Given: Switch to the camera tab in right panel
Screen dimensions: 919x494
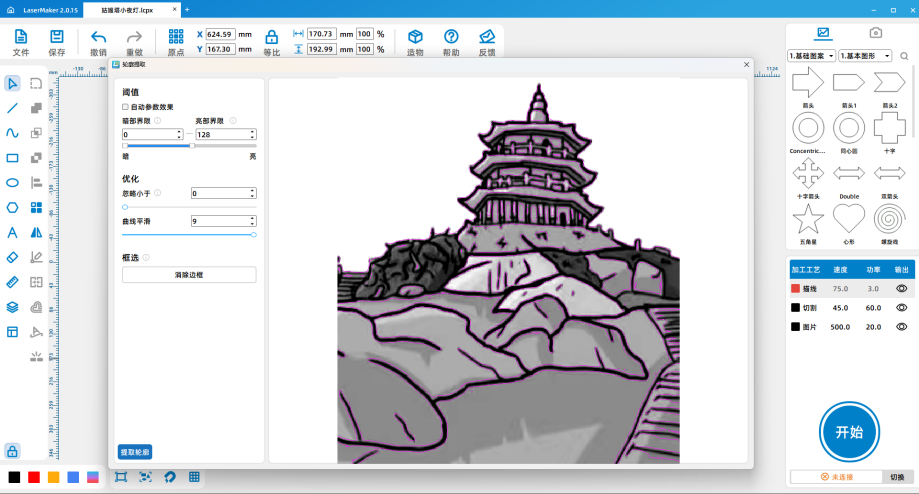Looking at the screenshot, I should tap(875, 33).
